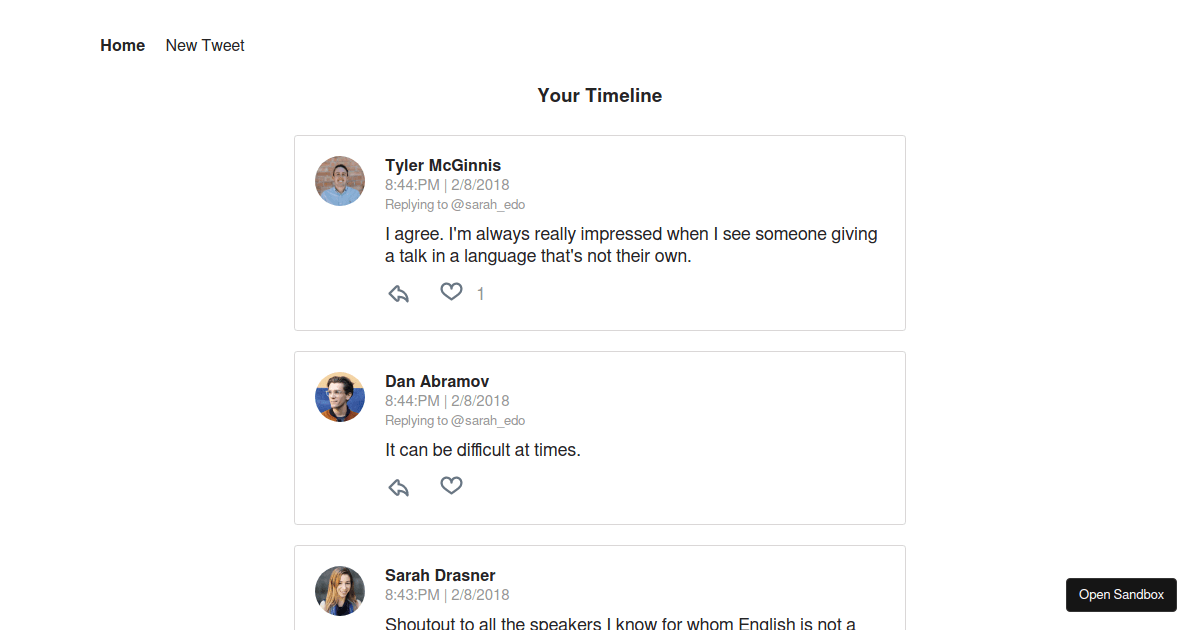The image size is (1200, 630).
Task: Open the tweet "It can be difficult at times."
Action: click(483, 450)
